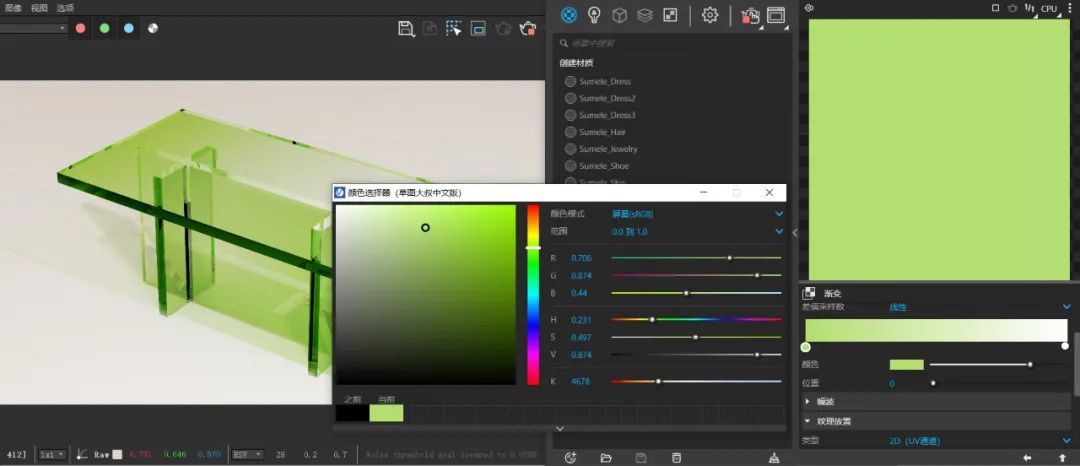Click the greyed-out teapot render icon
The height and width of the screenshot is (466, 1080).
503,28
